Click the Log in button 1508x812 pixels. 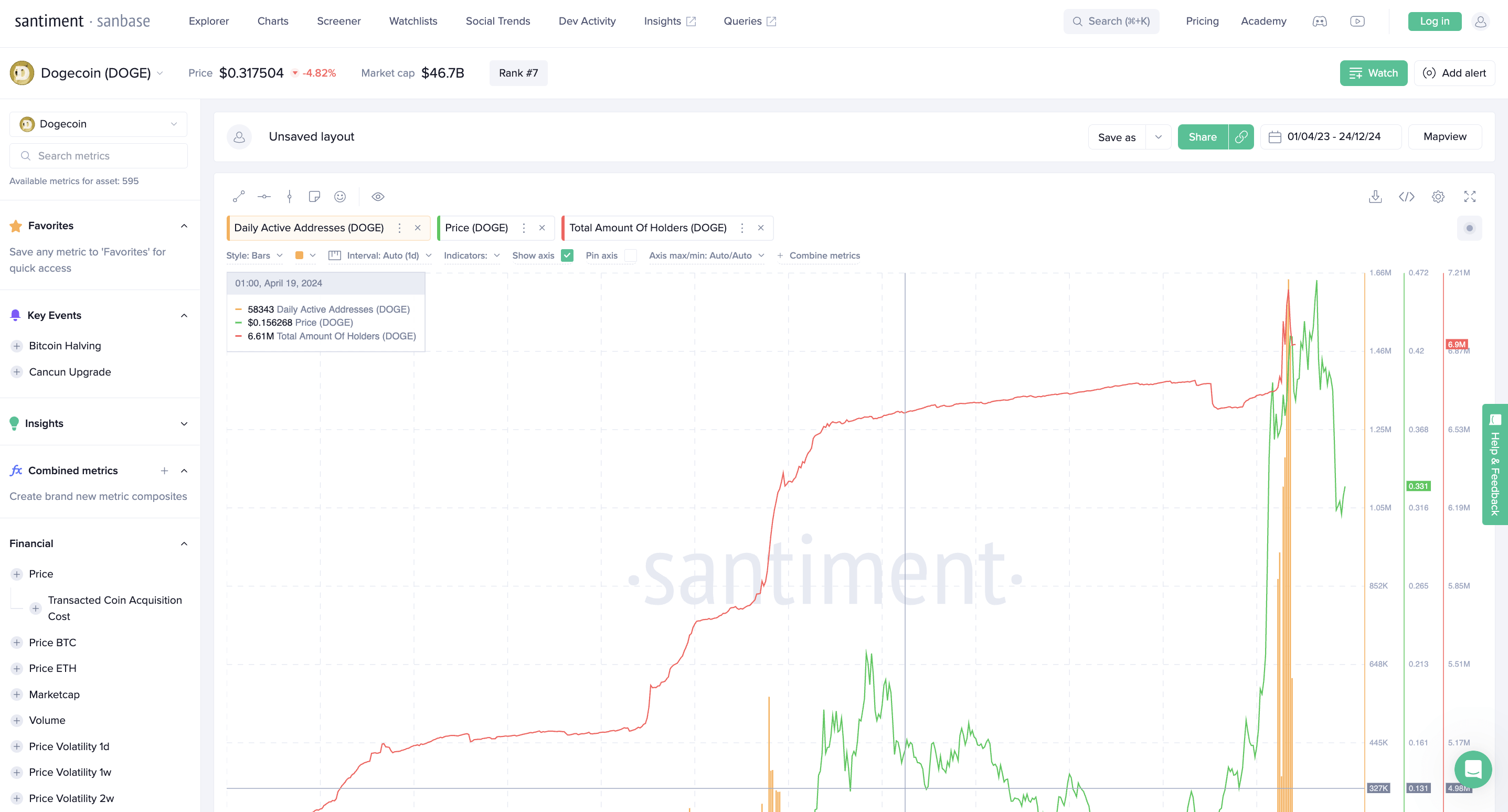(1434, 21)
